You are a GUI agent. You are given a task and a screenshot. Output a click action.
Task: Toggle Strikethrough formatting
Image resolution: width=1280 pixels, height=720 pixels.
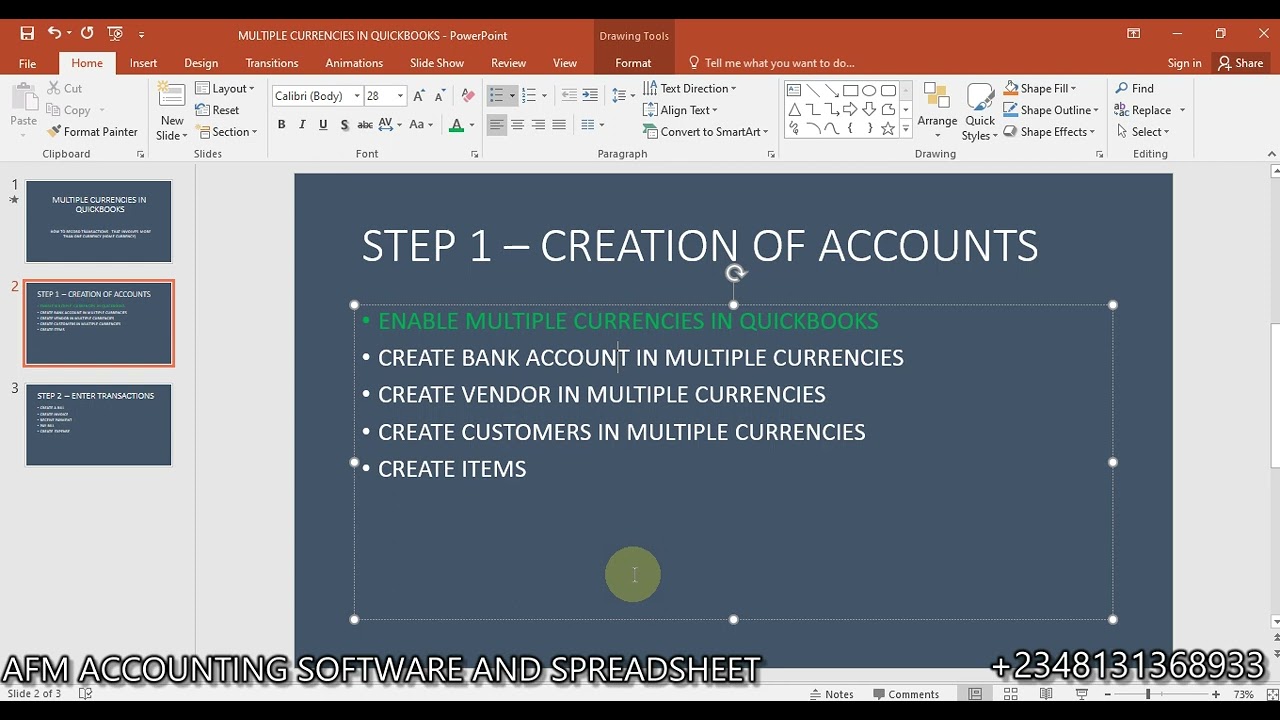click(x=365, y=125)
